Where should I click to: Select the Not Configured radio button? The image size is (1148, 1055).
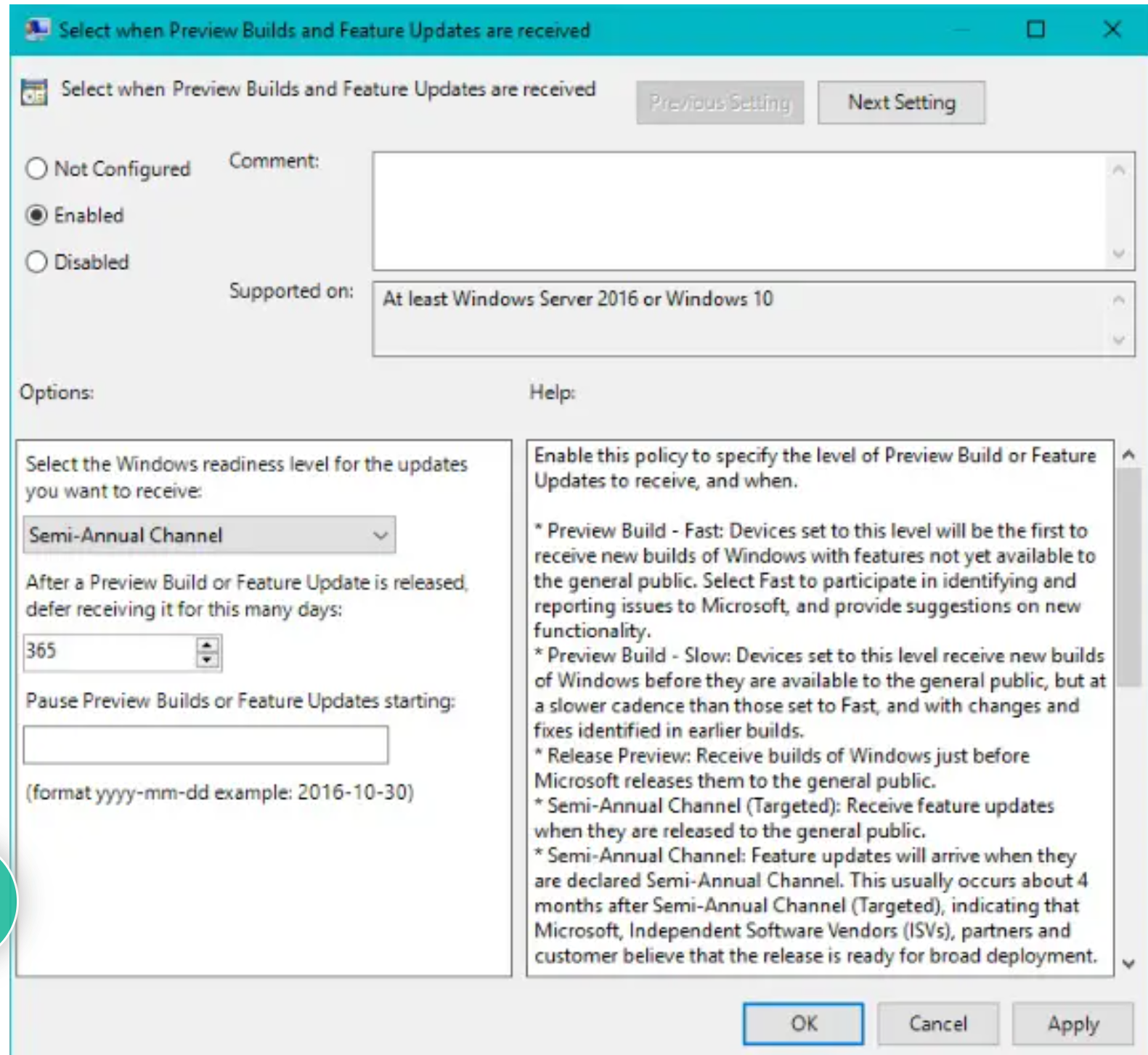(x=107, y=168)
